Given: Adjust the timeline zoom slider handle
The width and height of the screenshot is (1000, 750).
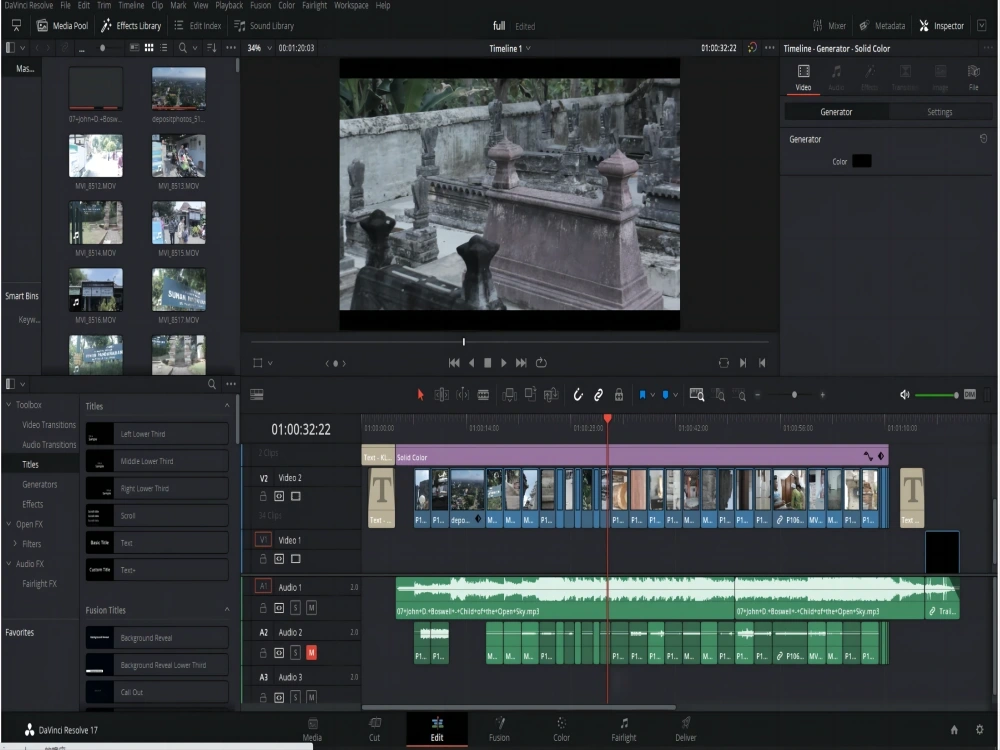Looking at the screenshot, I should pyautogui.click(x=794, y=395).
